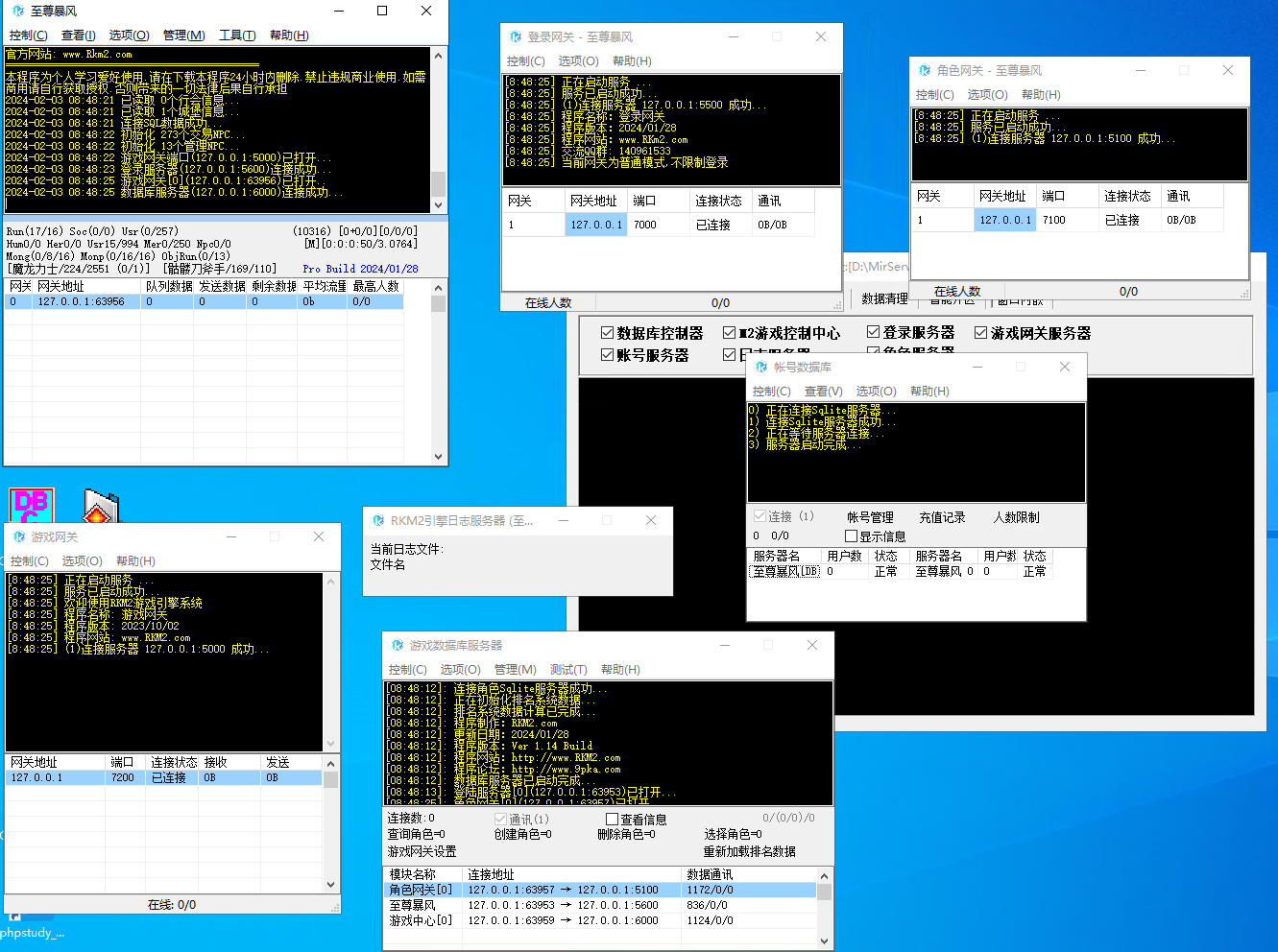Uncheck the 游戏网关服务器 checkbox

point(980,333)
